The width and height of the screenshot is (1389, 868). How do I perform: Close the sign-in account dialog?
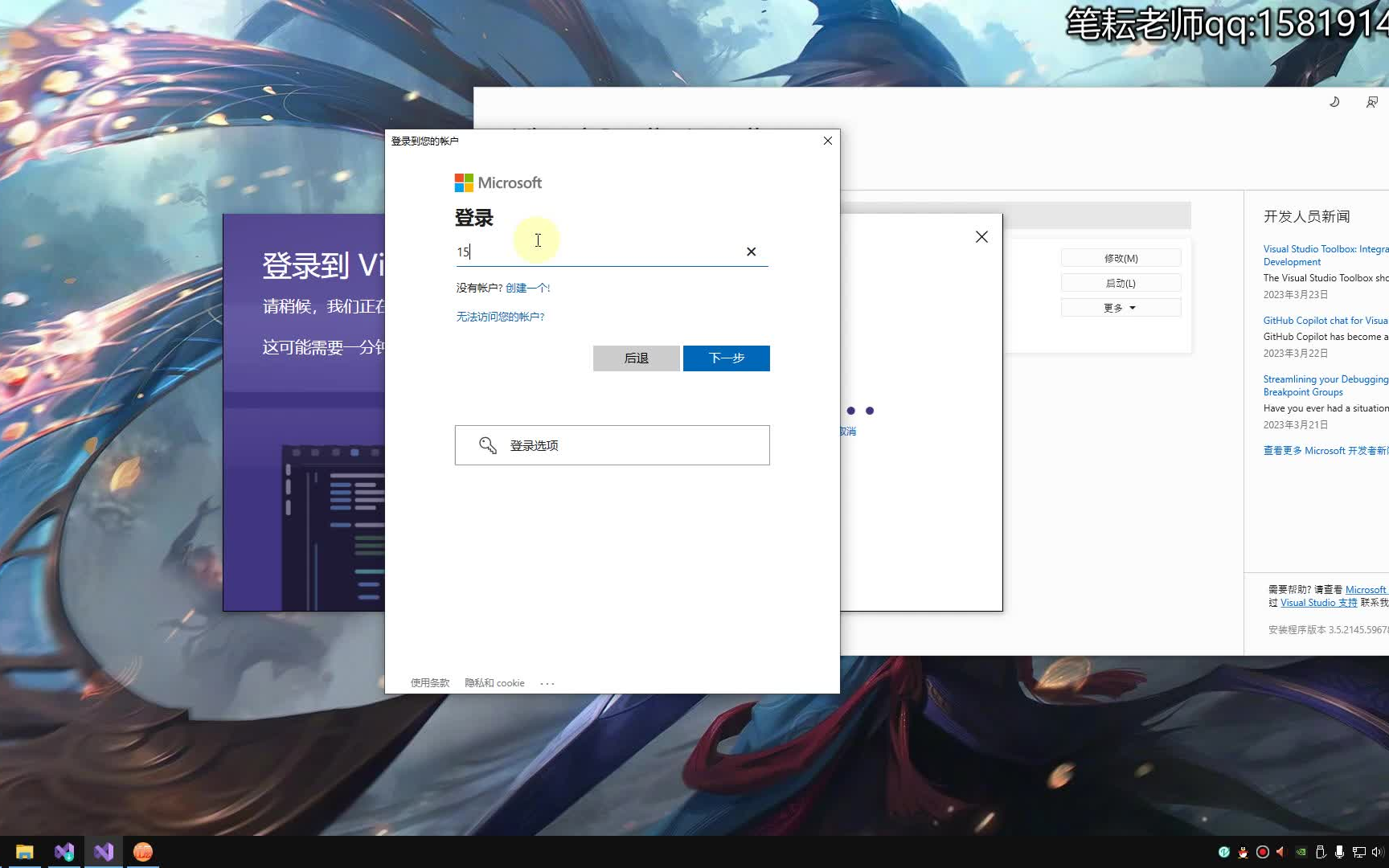(x=828, y=141)
